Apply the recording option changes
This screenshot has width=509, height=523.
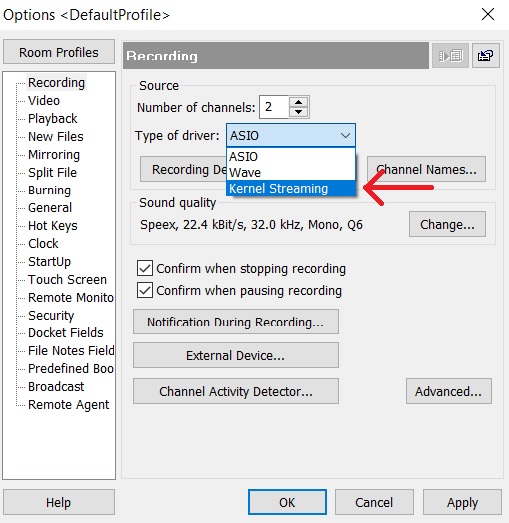(462, 502)
